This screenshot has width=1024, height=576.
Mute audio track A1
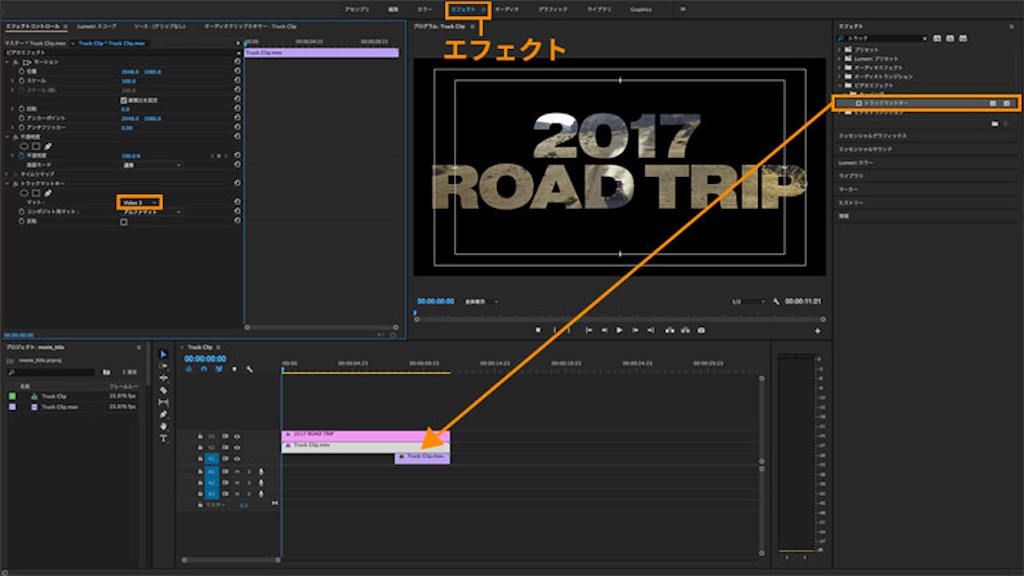pyautogui.click(x=237, y=471)
